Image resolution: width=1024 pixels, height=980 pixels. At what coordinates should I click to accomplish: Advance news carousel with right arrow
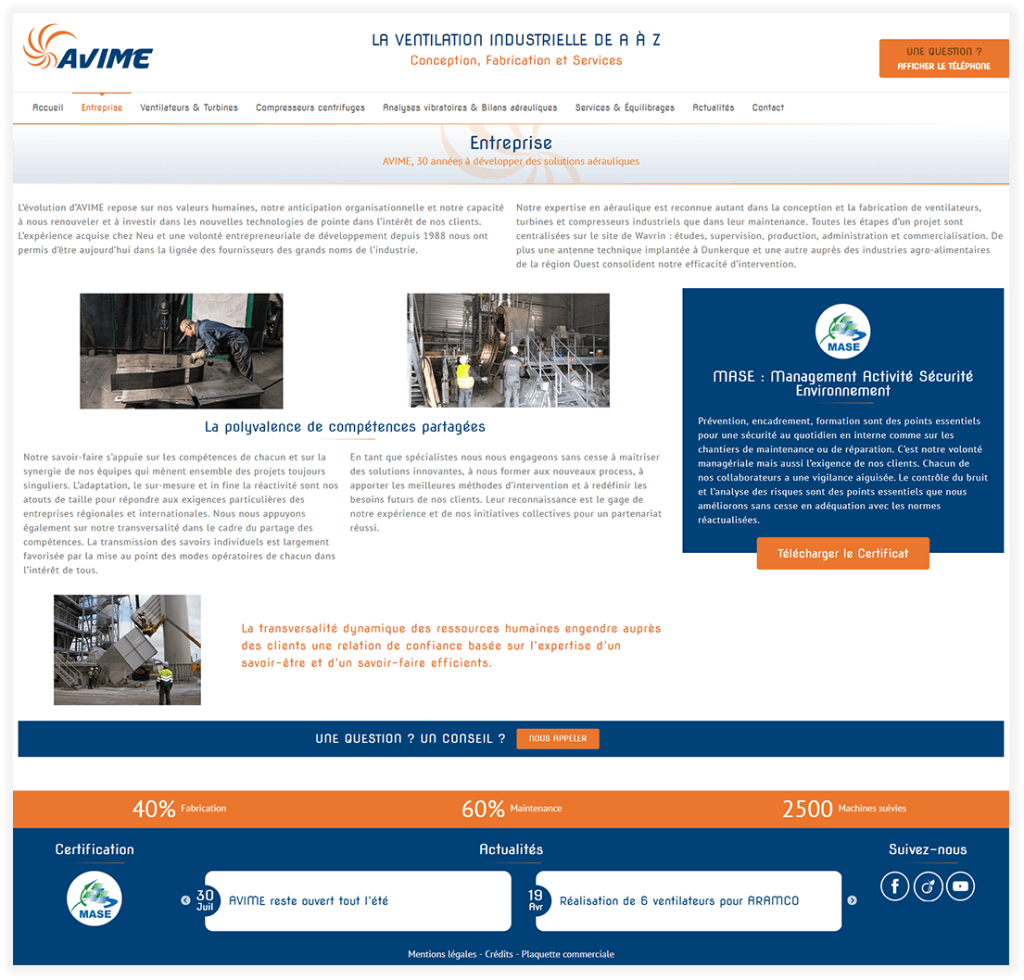(852, 900)
